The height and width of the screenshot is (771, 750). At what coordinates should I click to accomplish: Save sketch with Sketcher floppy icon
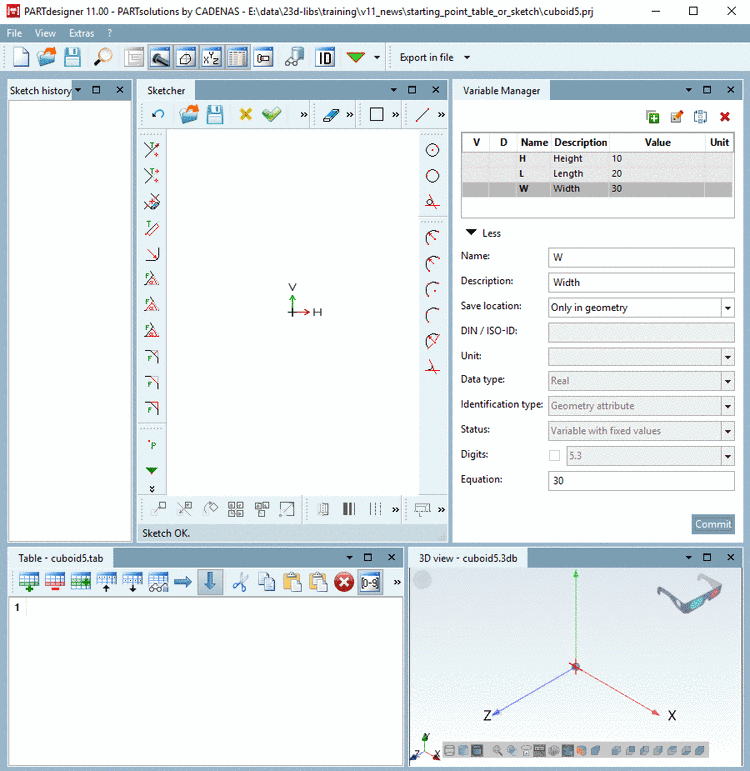click(x=215, y=115)
